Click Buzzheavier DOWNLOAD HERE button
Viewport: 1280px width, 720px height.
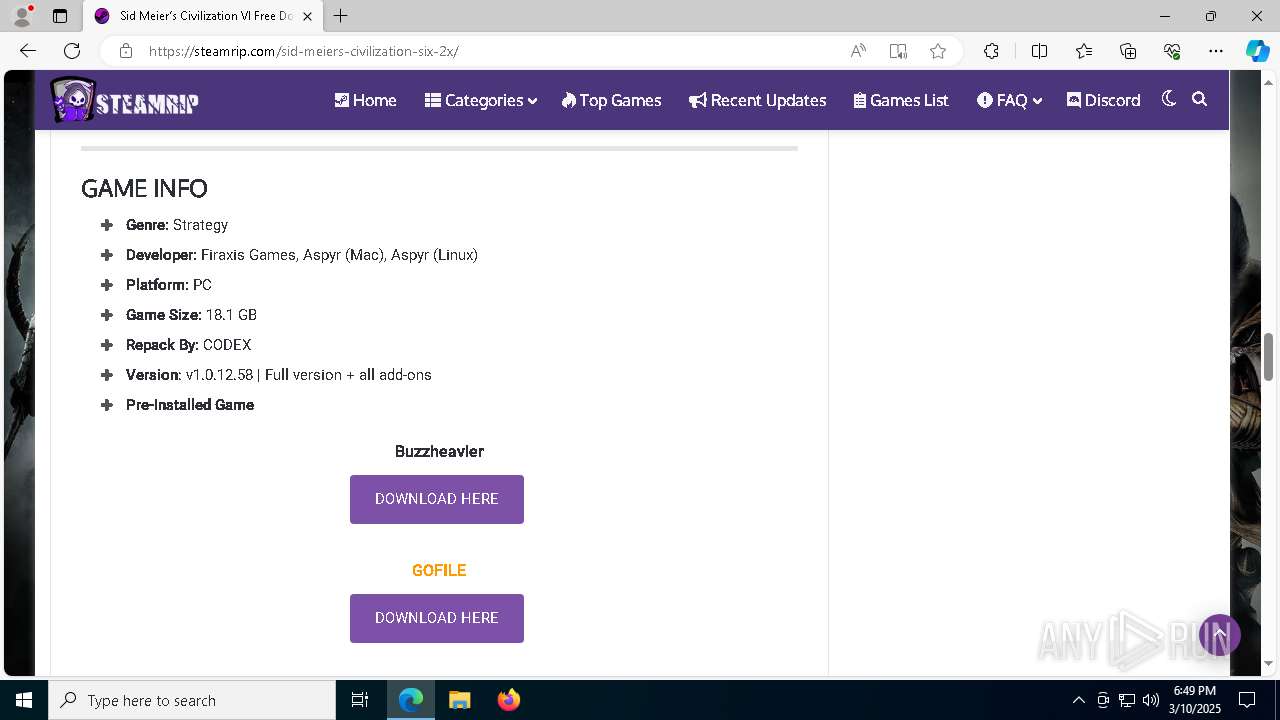437,499
